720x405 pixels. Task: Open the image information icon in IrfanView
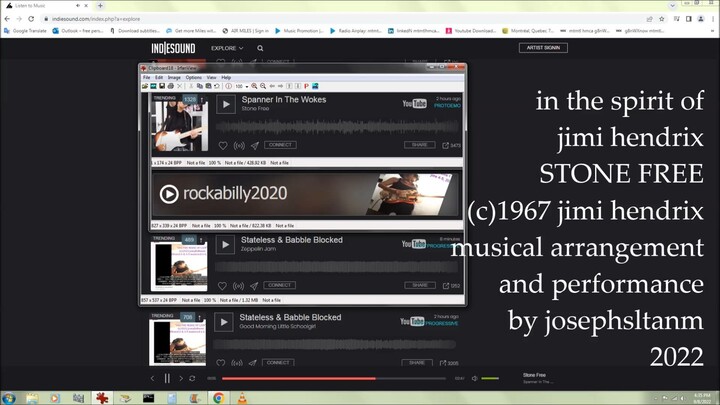(228, 86)
